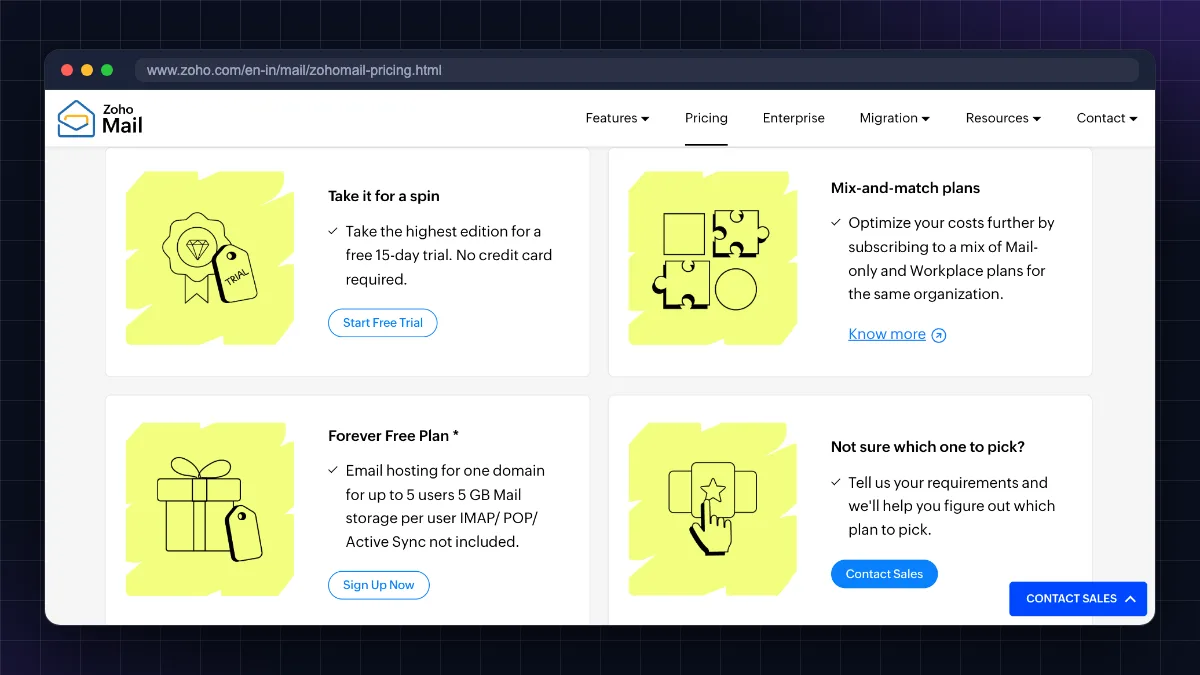Open the Contact dropdown

tap(1107, 118)
